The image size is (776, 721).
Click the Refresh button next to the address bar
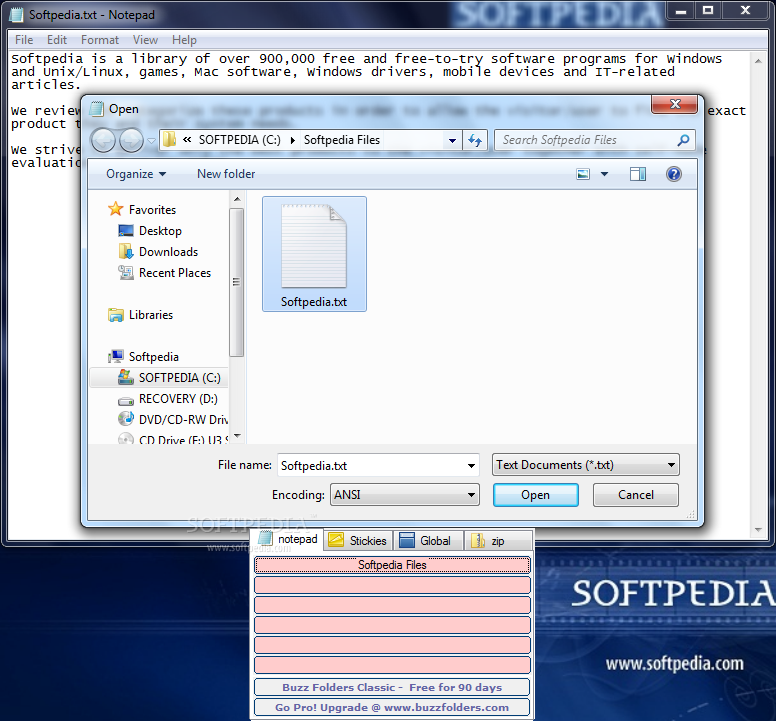pyautogui.click(x=475, y=141)
